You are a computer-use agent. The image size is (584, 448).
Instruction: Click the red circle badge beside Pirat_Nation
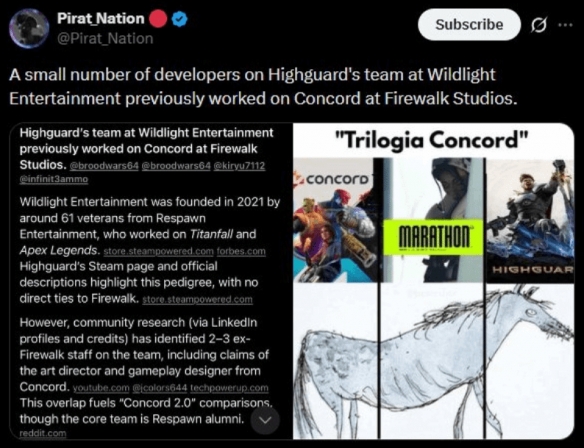tap(159, 19)
